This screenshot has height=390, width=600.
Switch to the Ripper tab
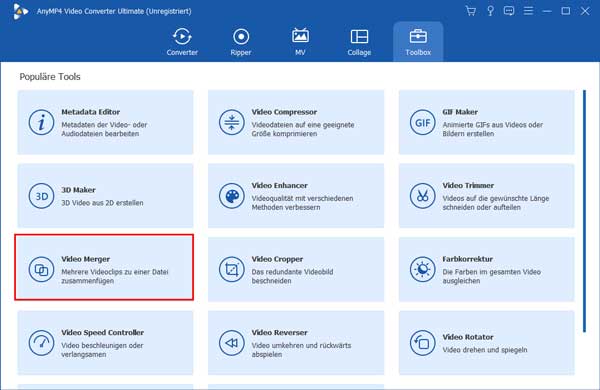pos(241,42)
